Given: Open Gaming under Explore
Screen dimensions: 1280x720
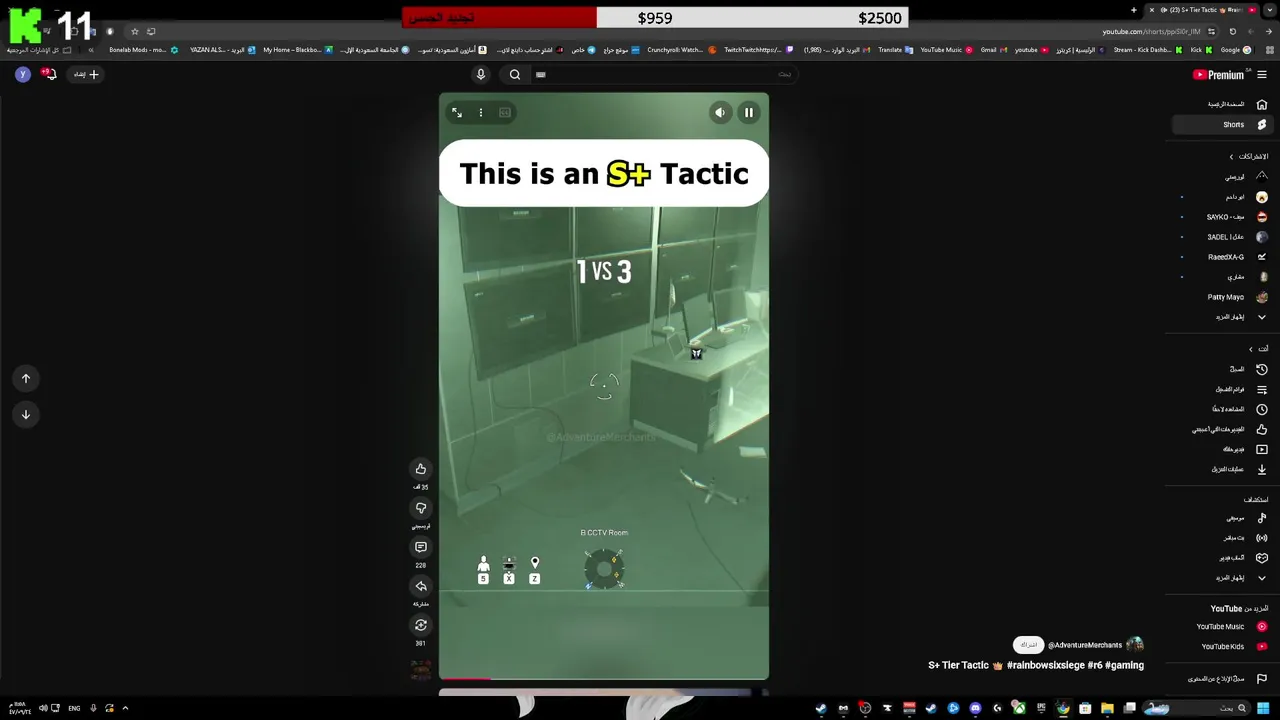Looking at the screenshot, I should 1225,558.
